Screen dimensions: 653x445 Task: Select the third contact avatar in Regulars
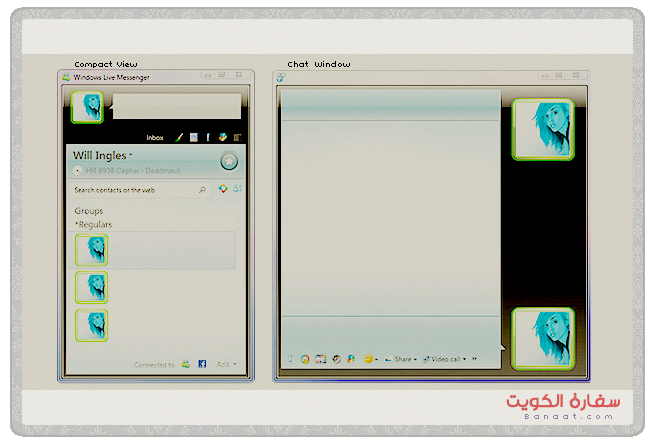[x=92, y=325]
